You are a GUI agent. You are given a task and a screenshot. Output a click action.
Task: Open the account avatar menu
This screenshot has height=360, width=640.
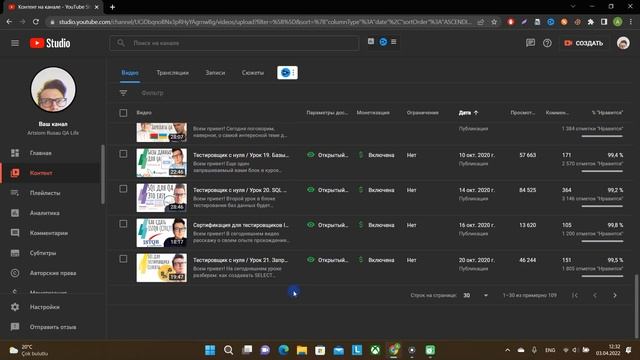pyautogui.click(x=623, y=43)
